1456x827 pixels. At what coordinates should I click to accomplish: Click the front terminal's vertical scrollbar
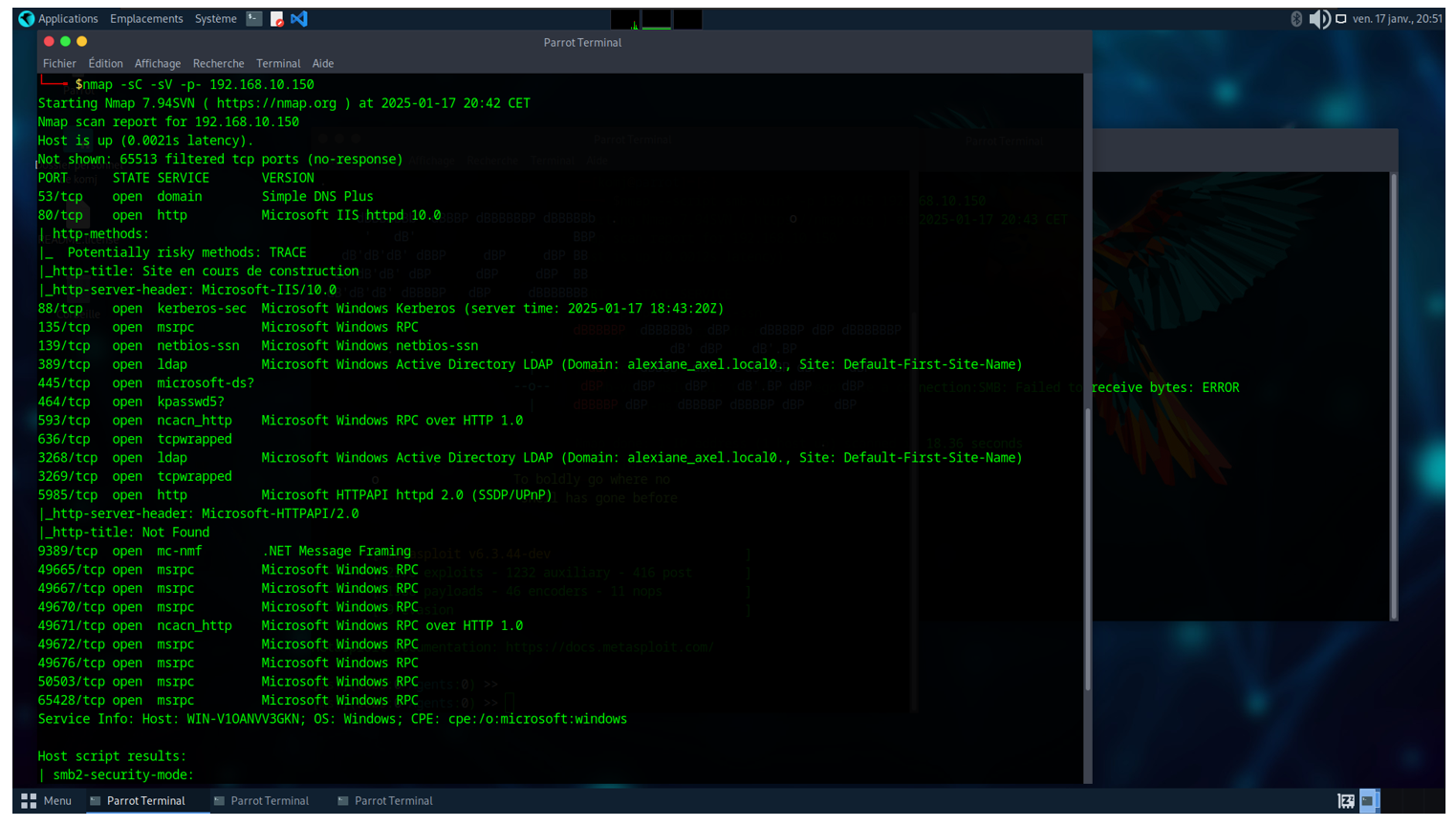pos(1087,550)
